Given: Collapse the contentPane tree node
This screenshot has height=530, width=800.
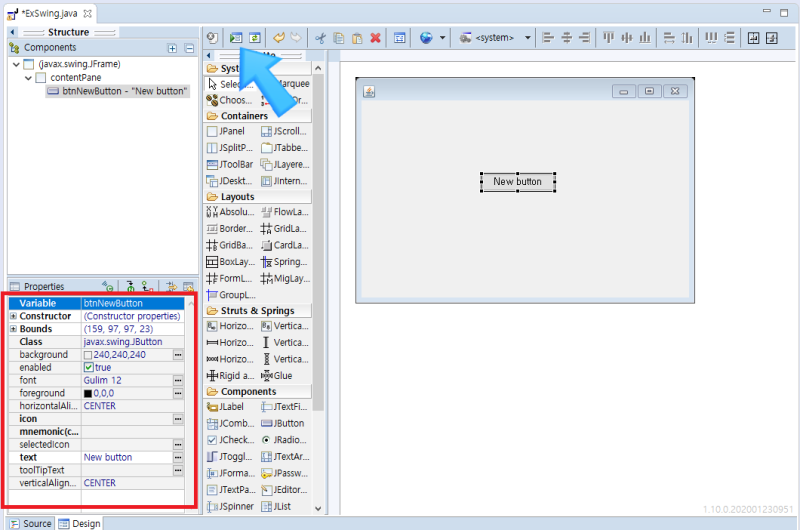Looking at the screenshot, I should coord(28,77).
